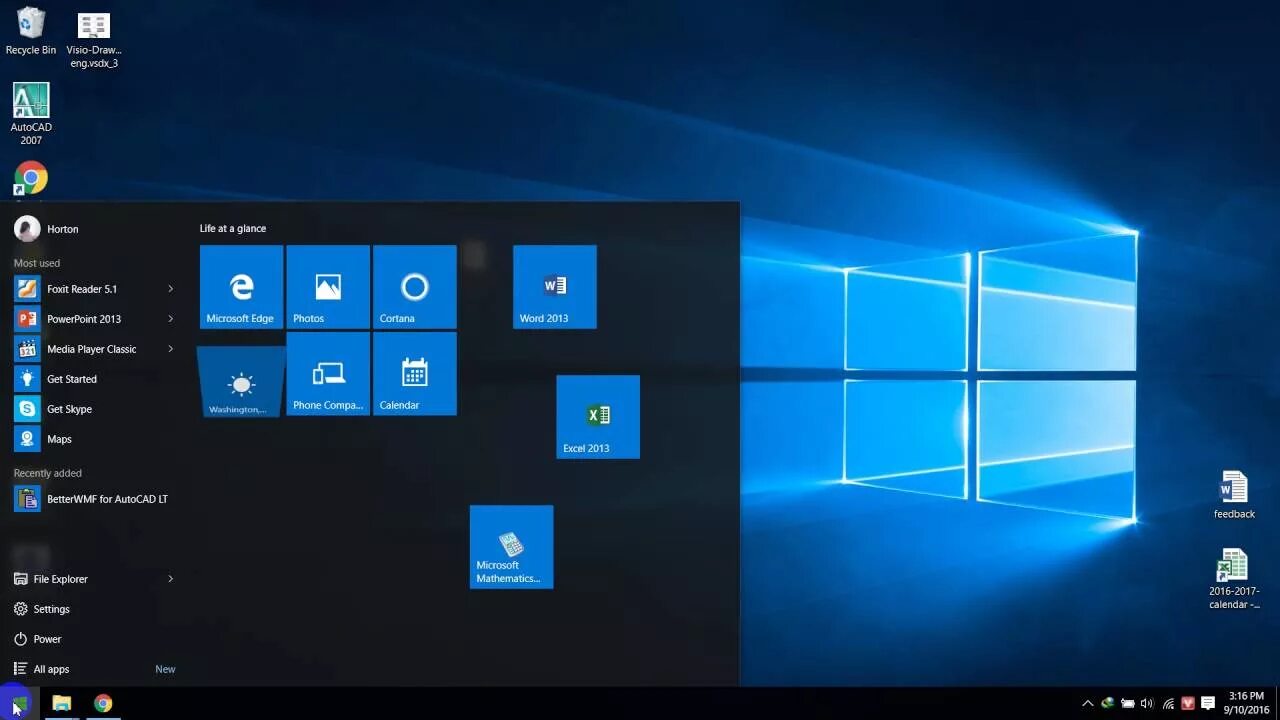Click the Horton user account

(46, 229)
